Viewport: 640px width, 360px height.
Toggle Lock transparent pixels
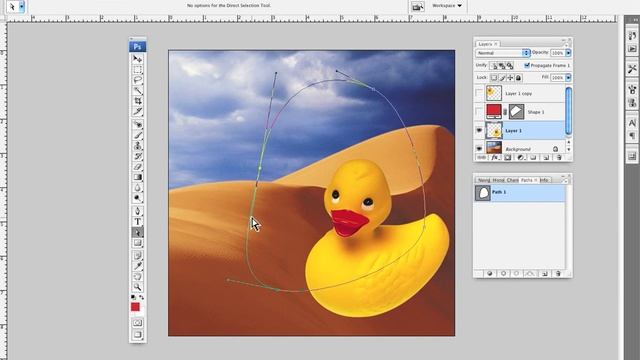tap(494, 78)
